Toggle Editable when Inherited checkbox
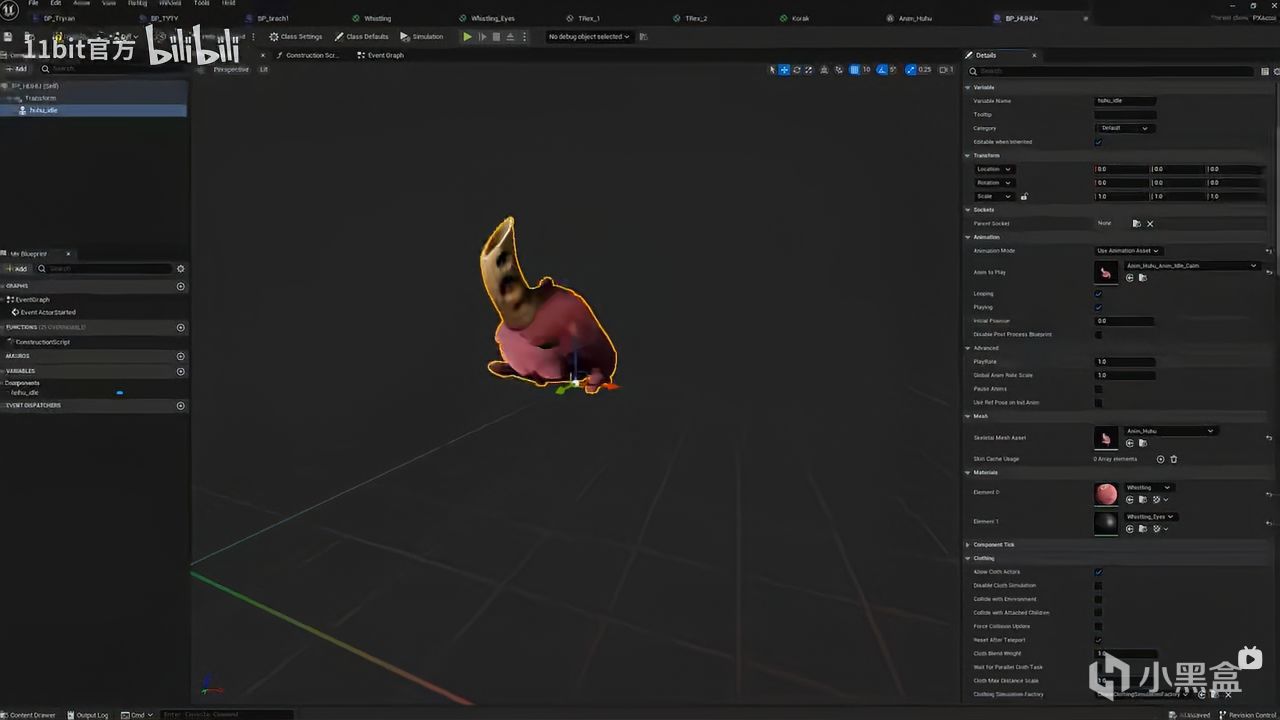This screenshot has width=1280, height=720. pos(1098,142)
